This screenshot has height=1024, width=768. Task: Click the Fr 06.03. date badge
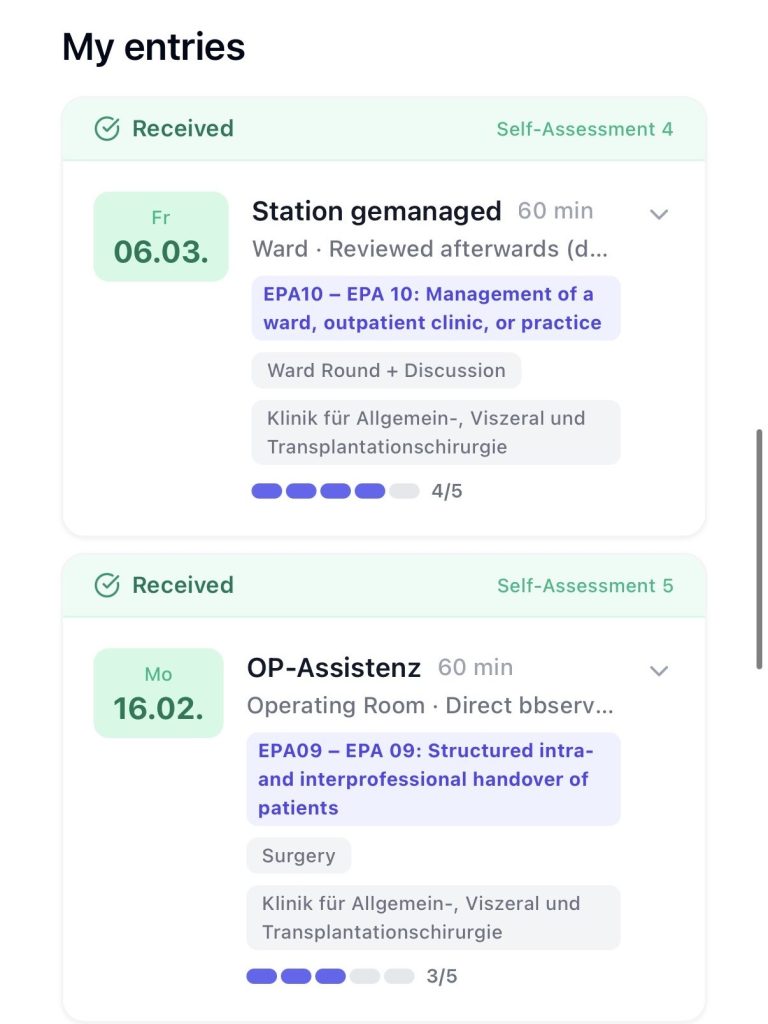point(161,237)
